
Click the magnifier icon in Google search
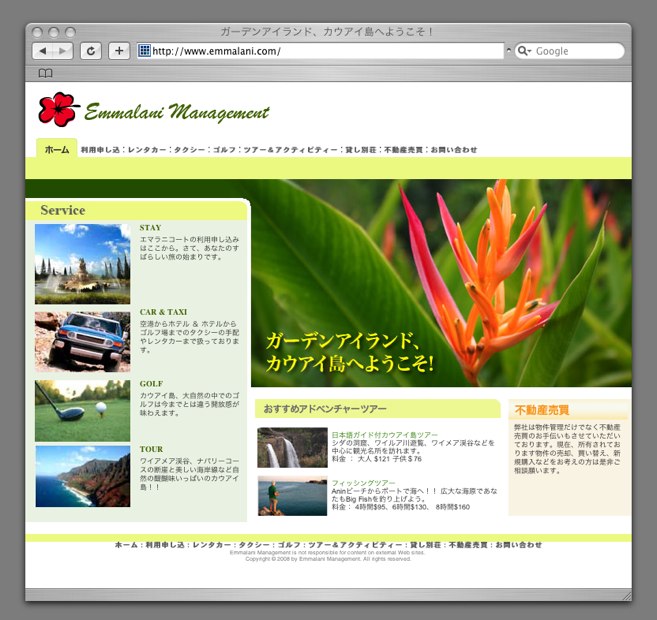click(523, 51)
